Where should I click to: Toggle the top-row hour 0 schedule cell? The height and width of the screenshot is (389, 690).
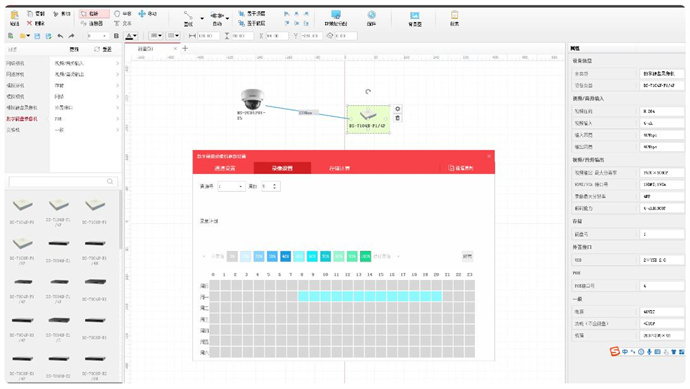click(x=214, y=286)
